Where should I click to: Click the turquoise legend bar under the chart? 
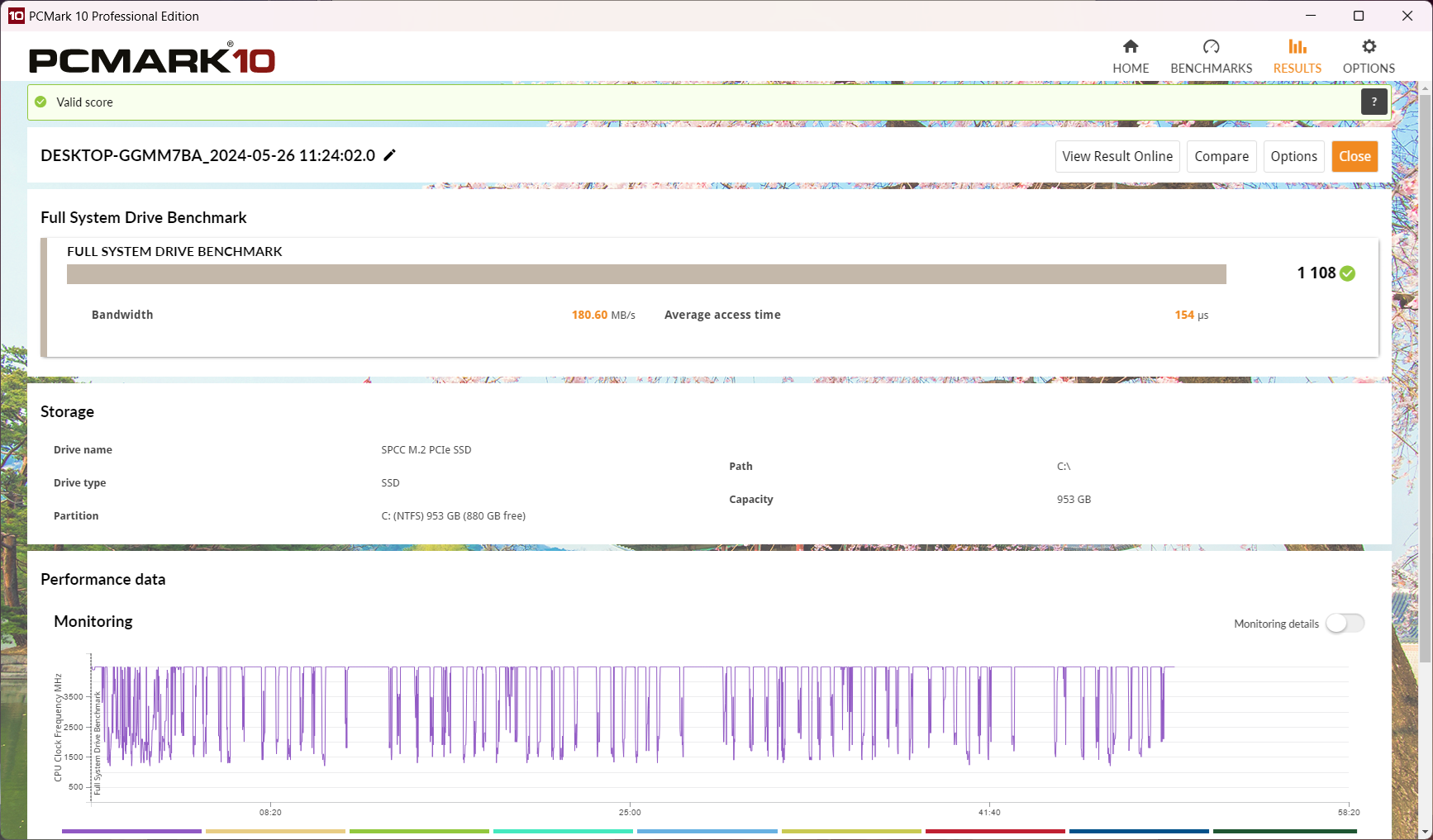pos(563,831)
